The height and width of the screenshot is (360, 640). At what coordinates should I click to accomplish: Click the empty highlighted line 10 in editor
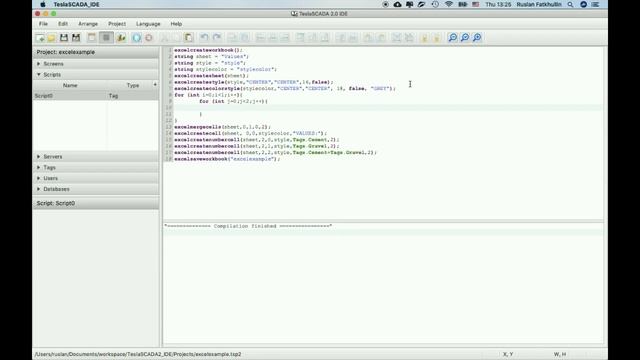(x=388, y=108)
